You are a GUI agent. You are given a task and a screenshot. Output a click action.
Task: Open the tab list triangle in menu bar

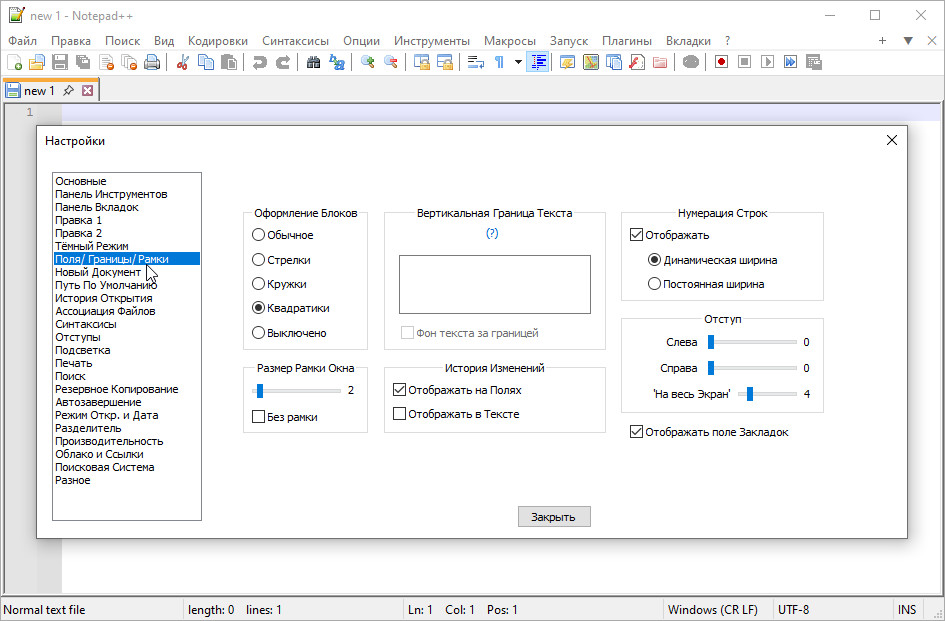tap(908, 41)
